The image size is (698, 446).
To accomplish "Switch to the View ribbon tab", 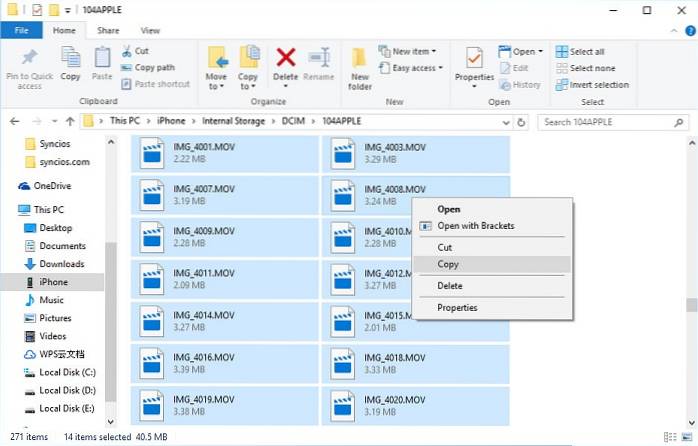I will (150, 31).
